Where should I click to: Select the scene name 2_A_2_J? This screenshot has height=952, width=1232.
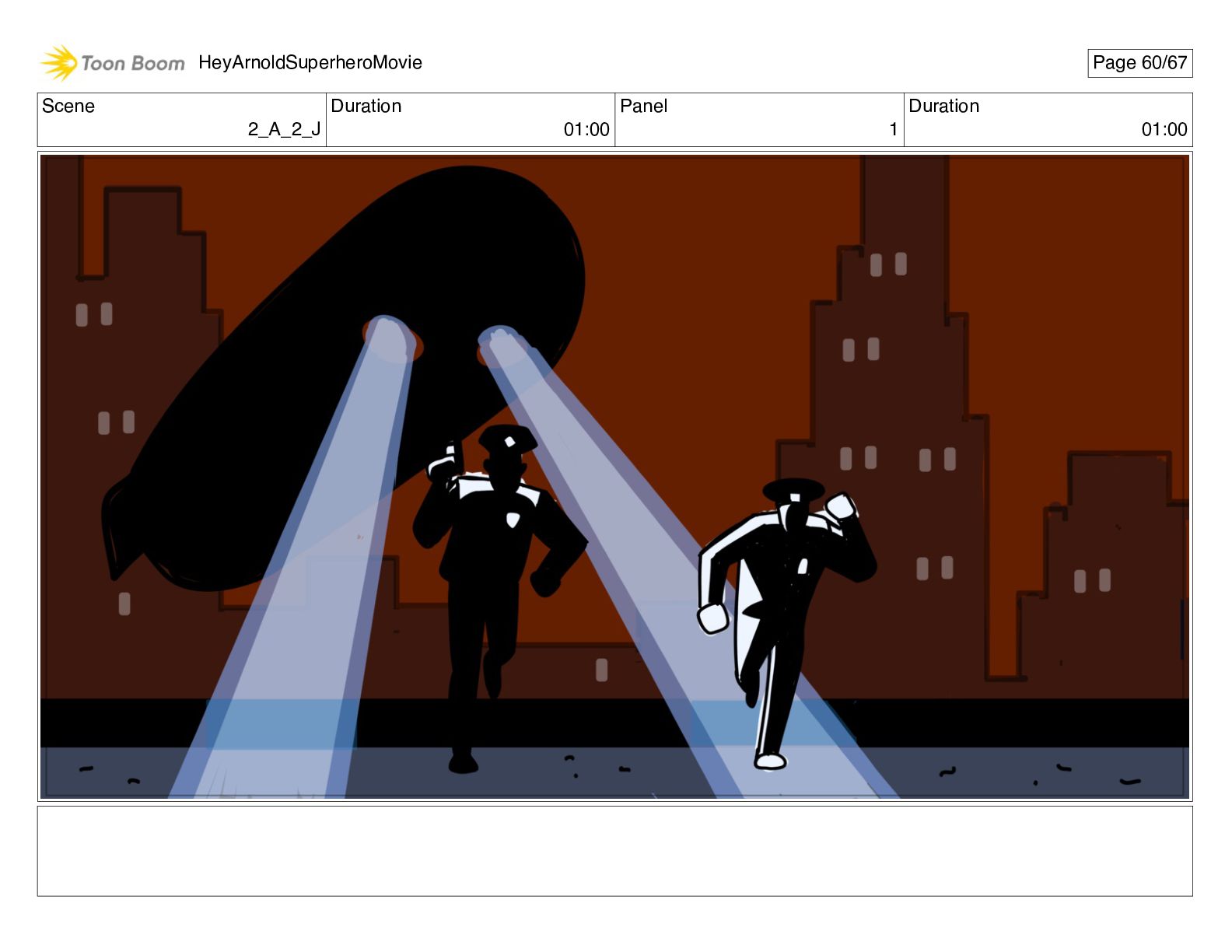pyautogui.click(x=284, y=129)
